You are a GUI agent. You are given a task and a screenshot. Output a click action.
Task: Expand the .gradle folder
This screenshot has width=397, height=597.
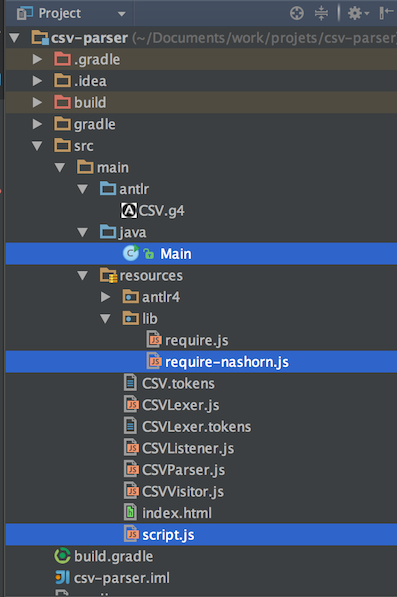[37, 59]
